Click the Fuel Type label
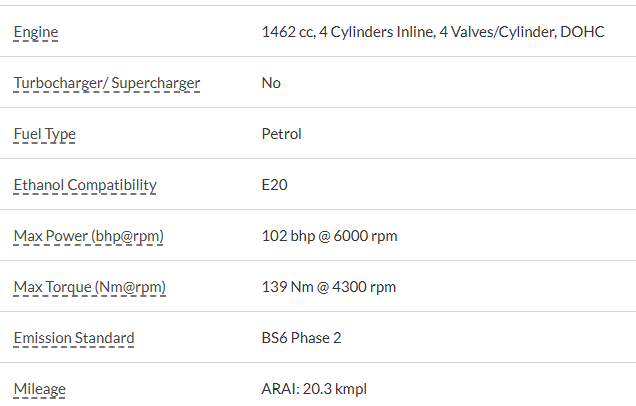Screen dimensions: 636x406 (x=44, y=134)
